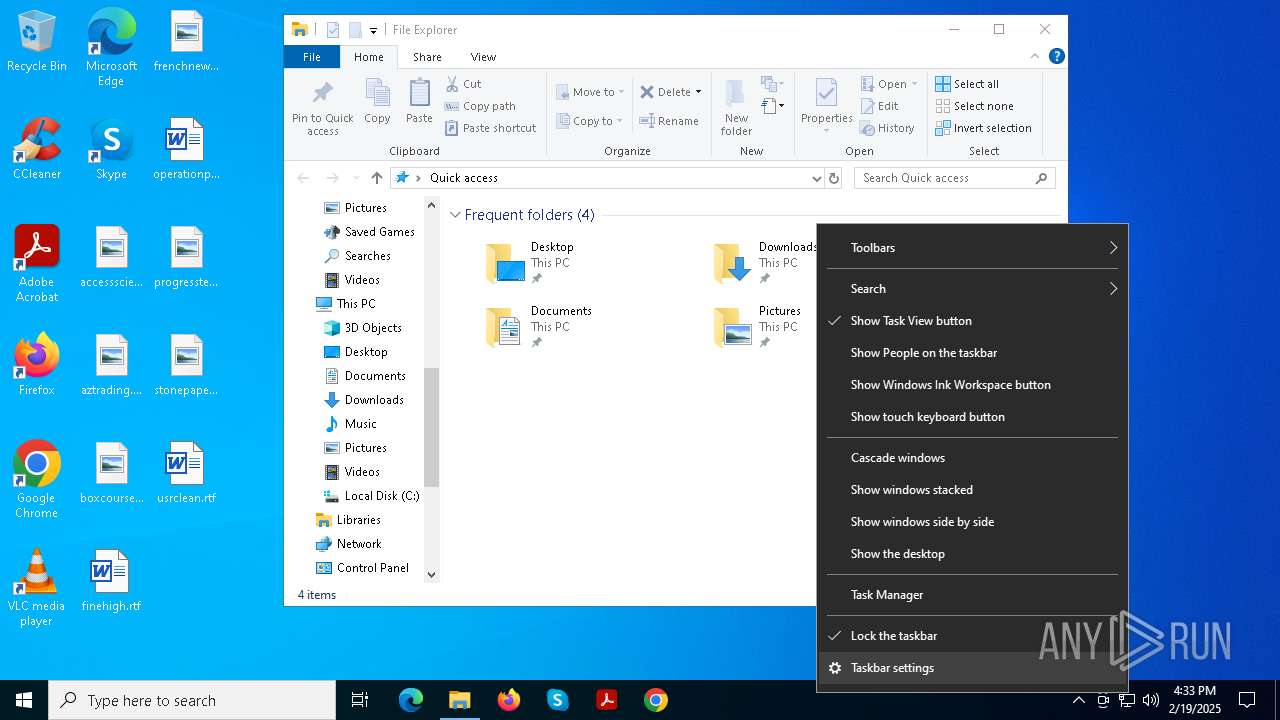
Task: Collapse the Frequent folders group
Action: [455, 215]
